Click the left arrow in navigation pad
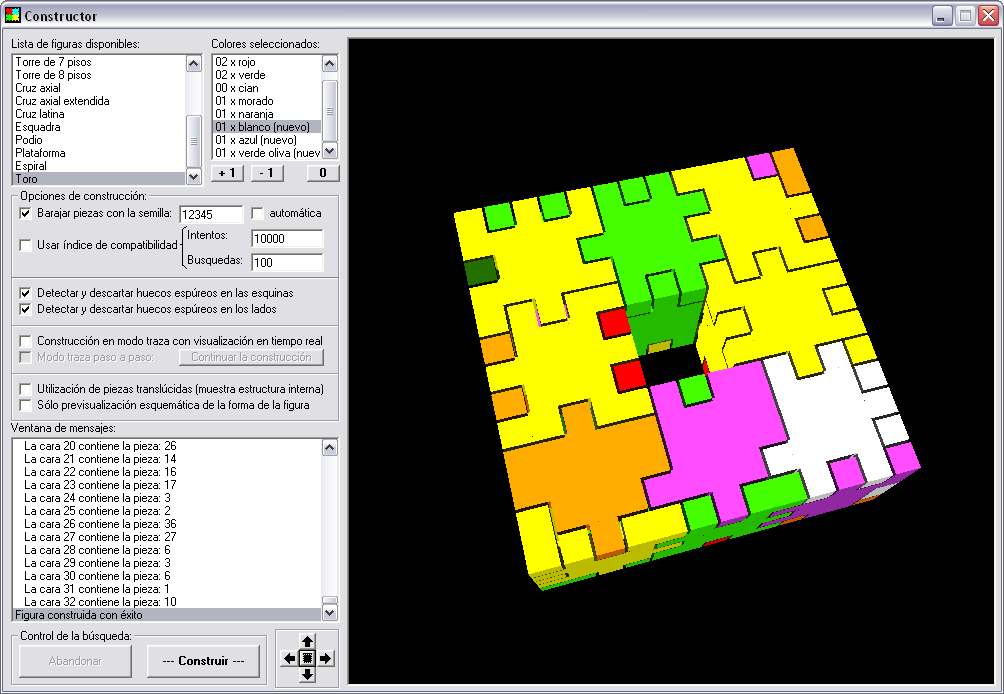This screenshot has height=694, width=1004. (290, 658)
